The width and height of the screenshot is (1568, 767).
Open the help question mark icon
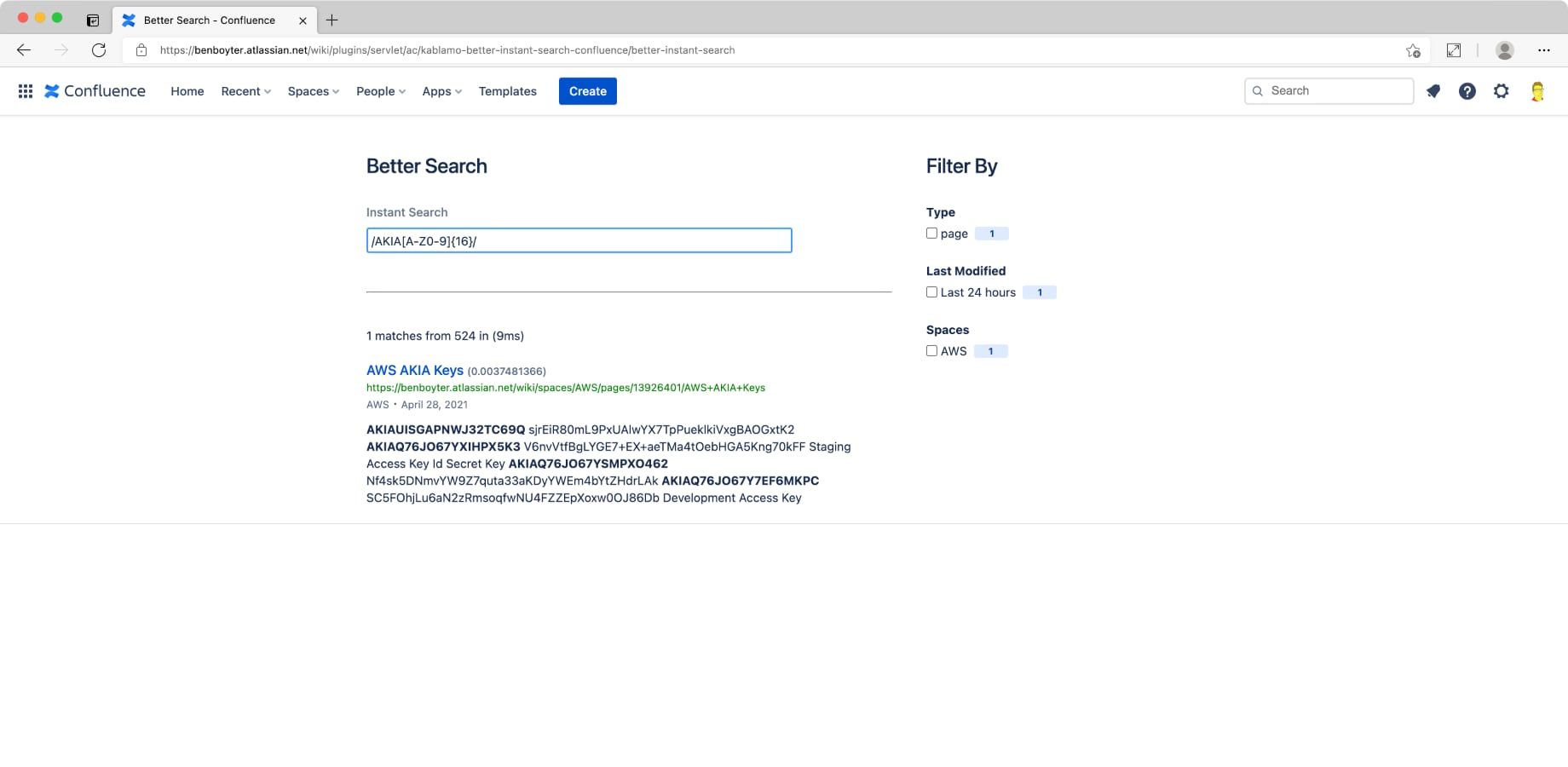point(1467,91)
